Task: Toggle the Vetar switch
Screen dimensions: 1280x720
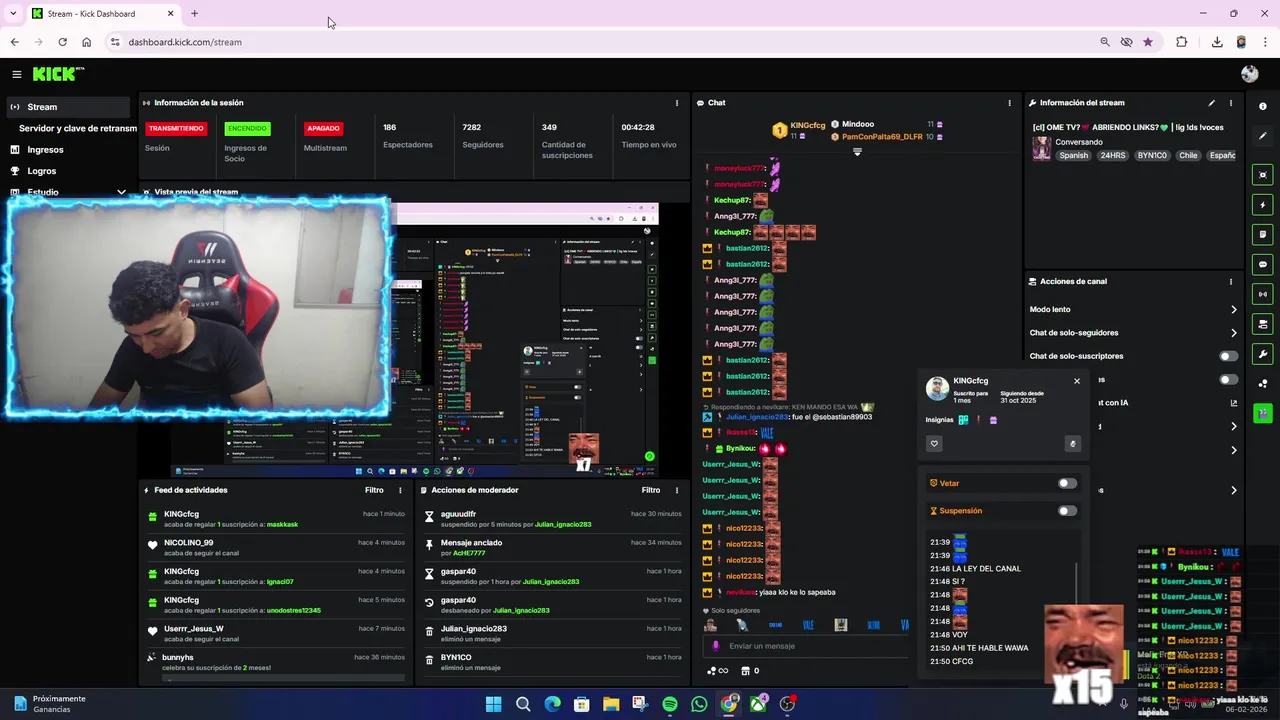Action: (1067, 483)
